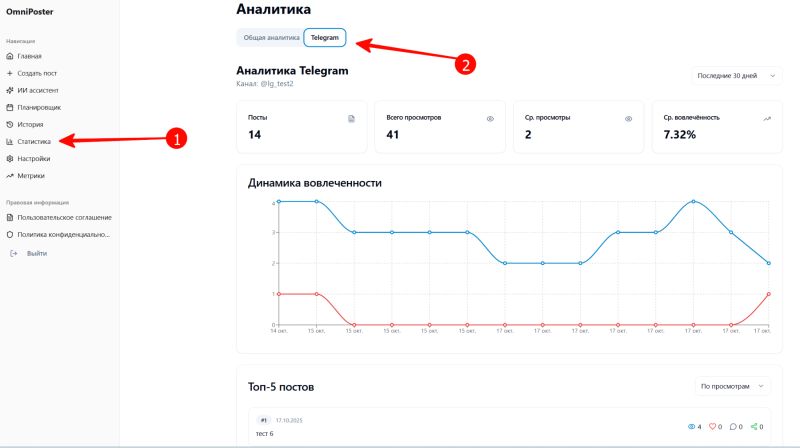Click the Планировщик calendar icon
Viewport: 800px width, 448px height.
point(10,107)
